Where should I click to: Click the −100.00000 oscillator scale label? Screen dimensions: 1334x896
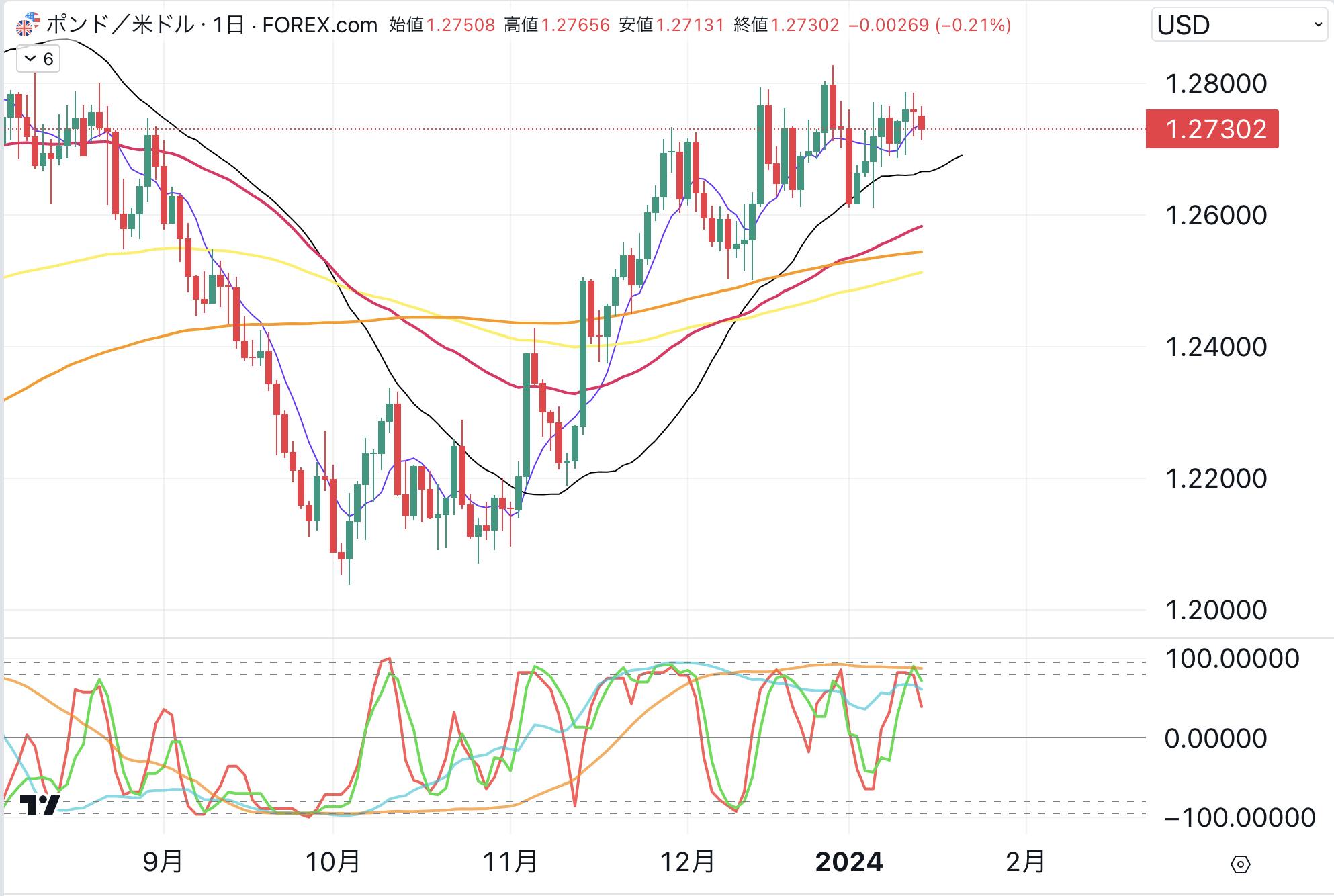(1240, 817)
